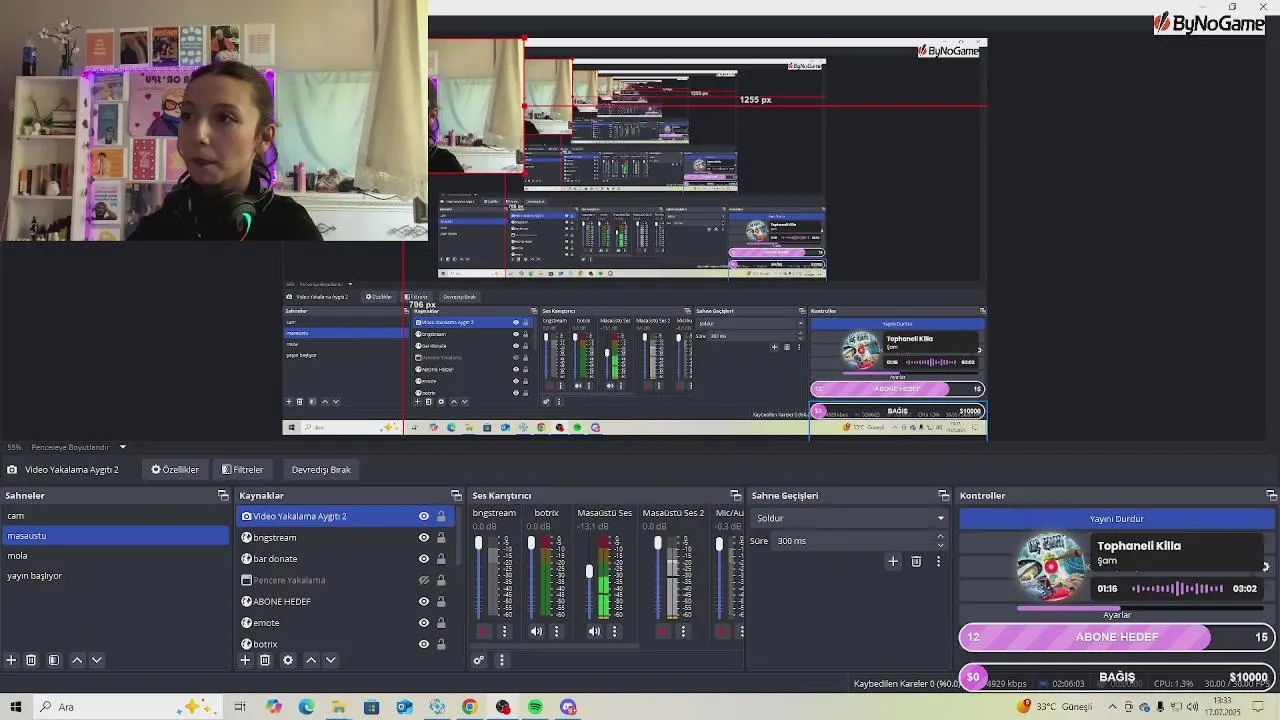
Task: Hide the emote source
Action: point(424,623)
